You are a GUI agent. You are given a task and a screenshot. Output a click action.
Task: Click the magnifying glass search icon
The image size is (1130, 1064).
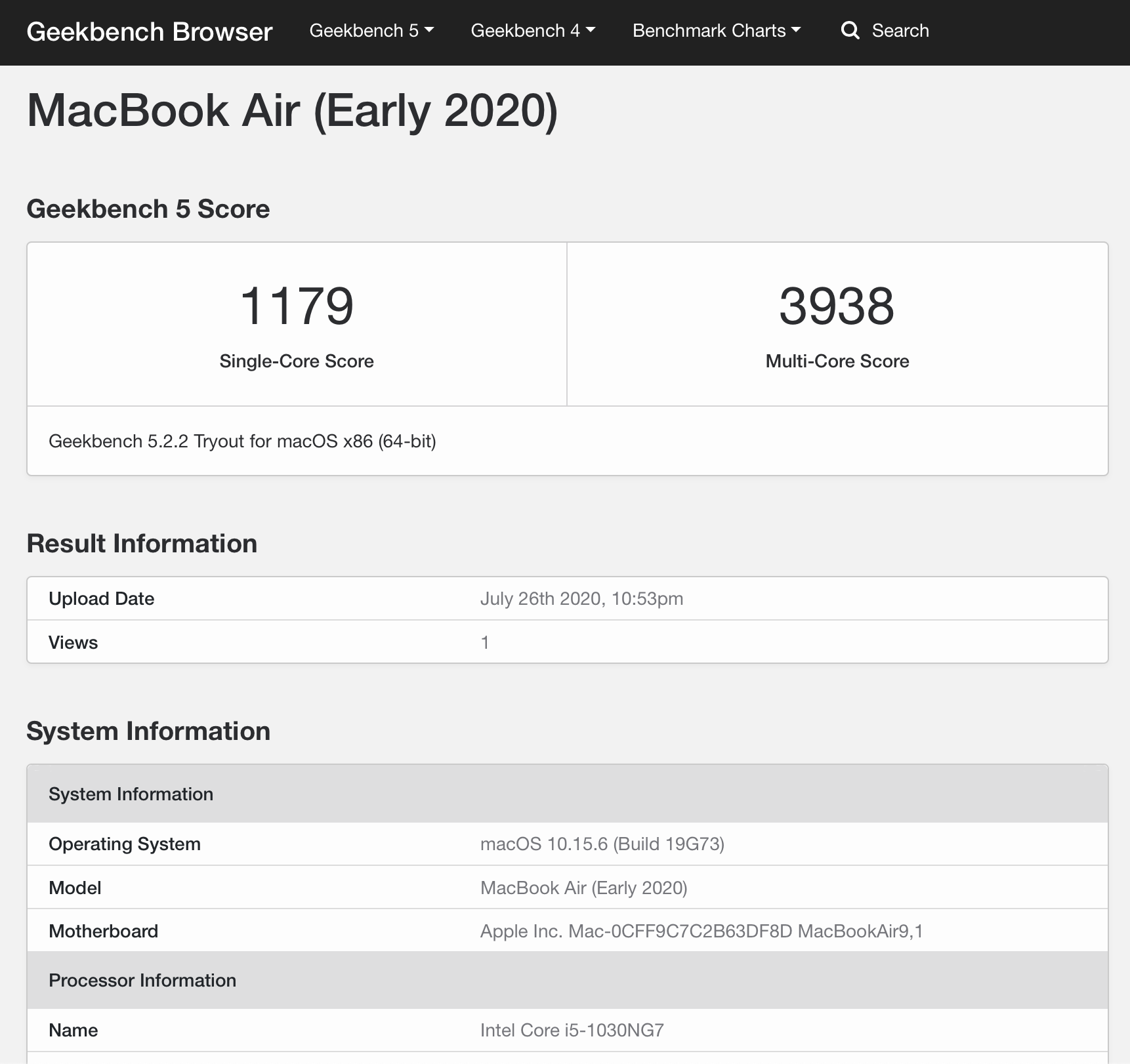tap(850, 30)
